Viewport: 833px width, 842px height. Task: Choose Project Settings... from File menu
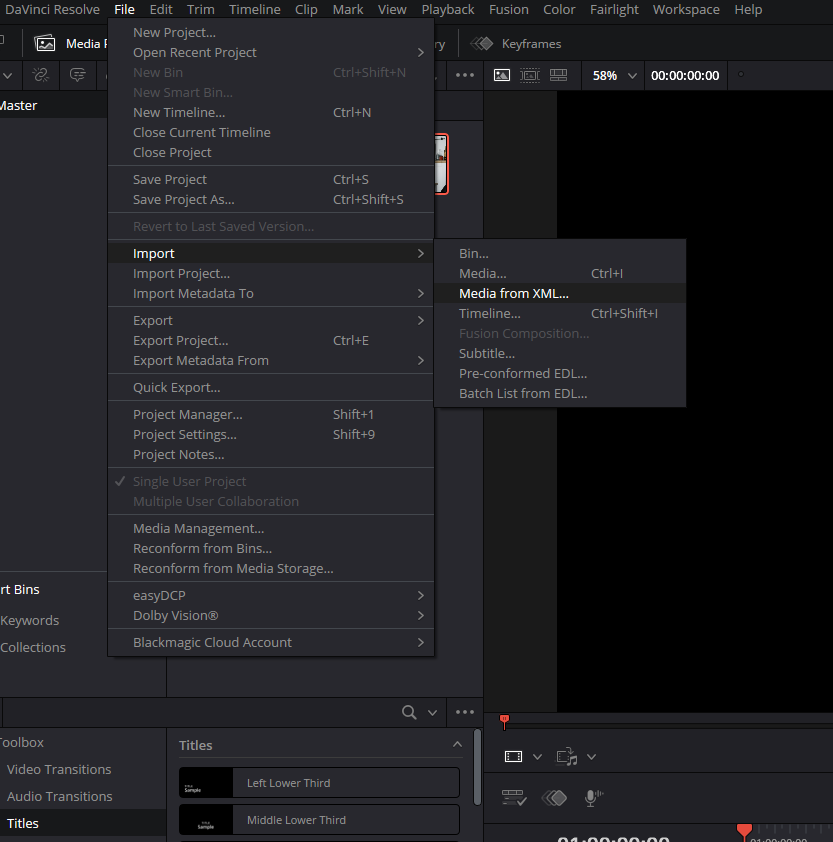185,434
